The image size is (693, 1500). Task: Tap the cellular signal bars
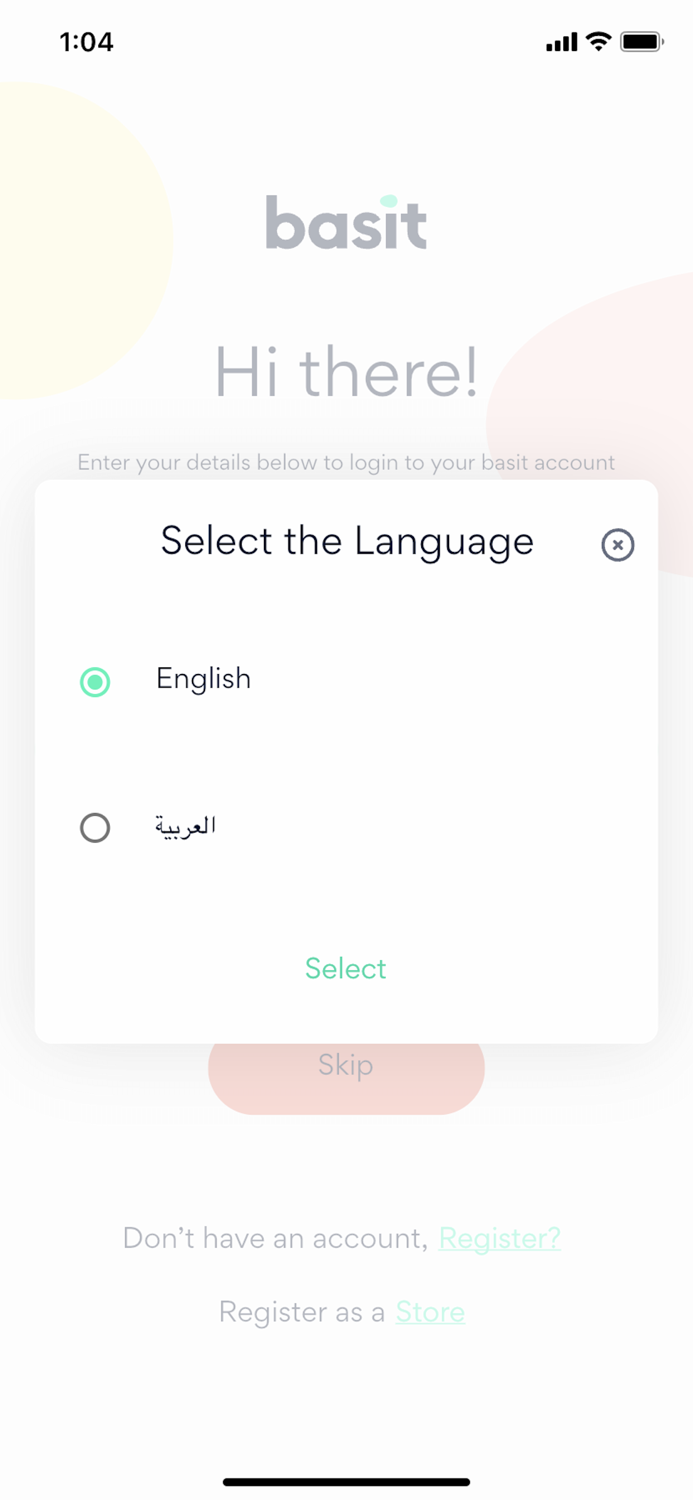coord(561,43)
